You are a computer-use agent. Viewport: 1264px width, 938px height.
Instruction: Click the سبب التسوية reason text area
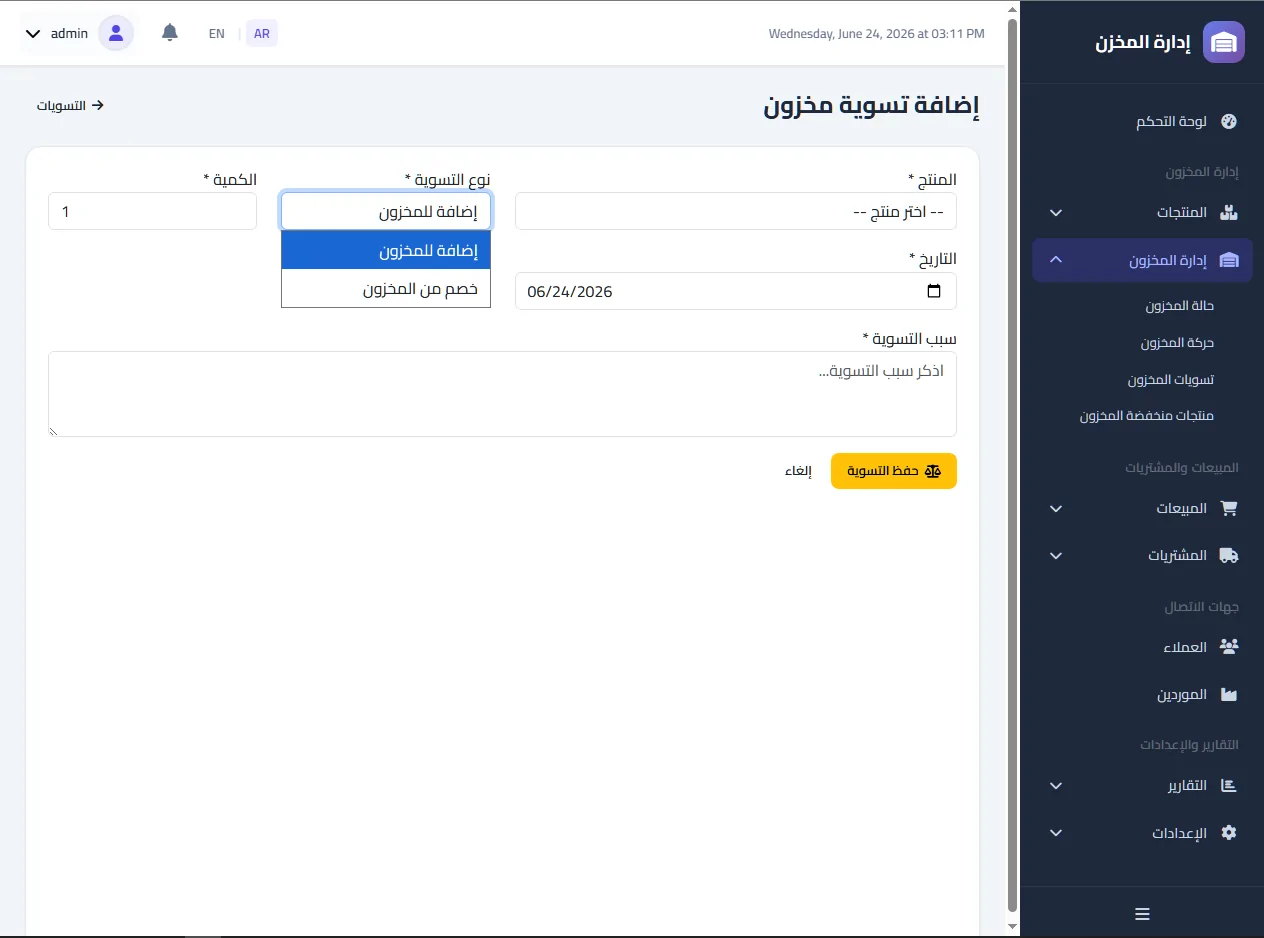(502, 394)
